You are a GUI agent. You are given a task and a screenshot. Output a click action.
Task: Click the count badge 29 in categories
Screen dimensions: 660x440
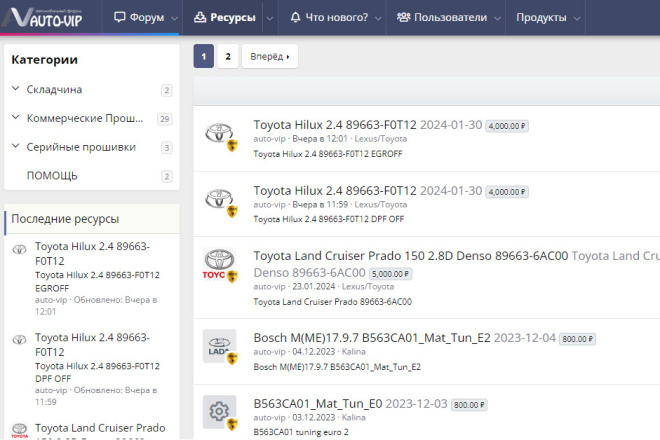click(165, 119)
